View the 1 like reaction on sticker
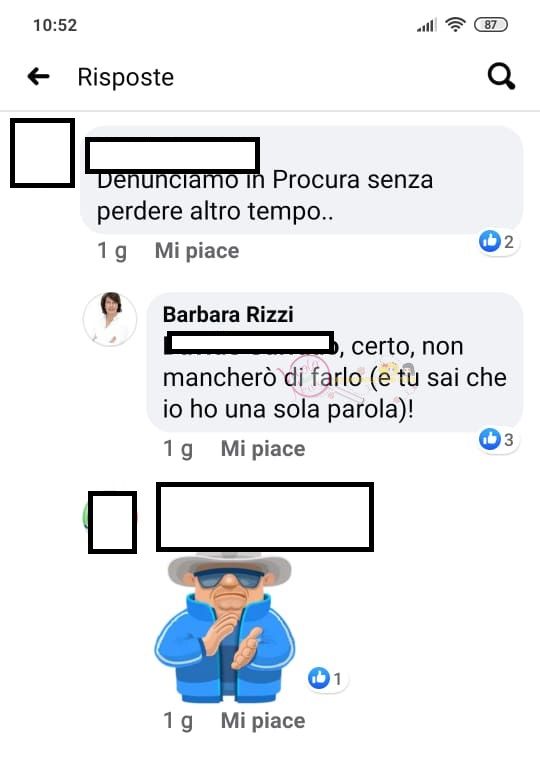The width and height of the screenshot is (540, 768). (x=326, y=678)
